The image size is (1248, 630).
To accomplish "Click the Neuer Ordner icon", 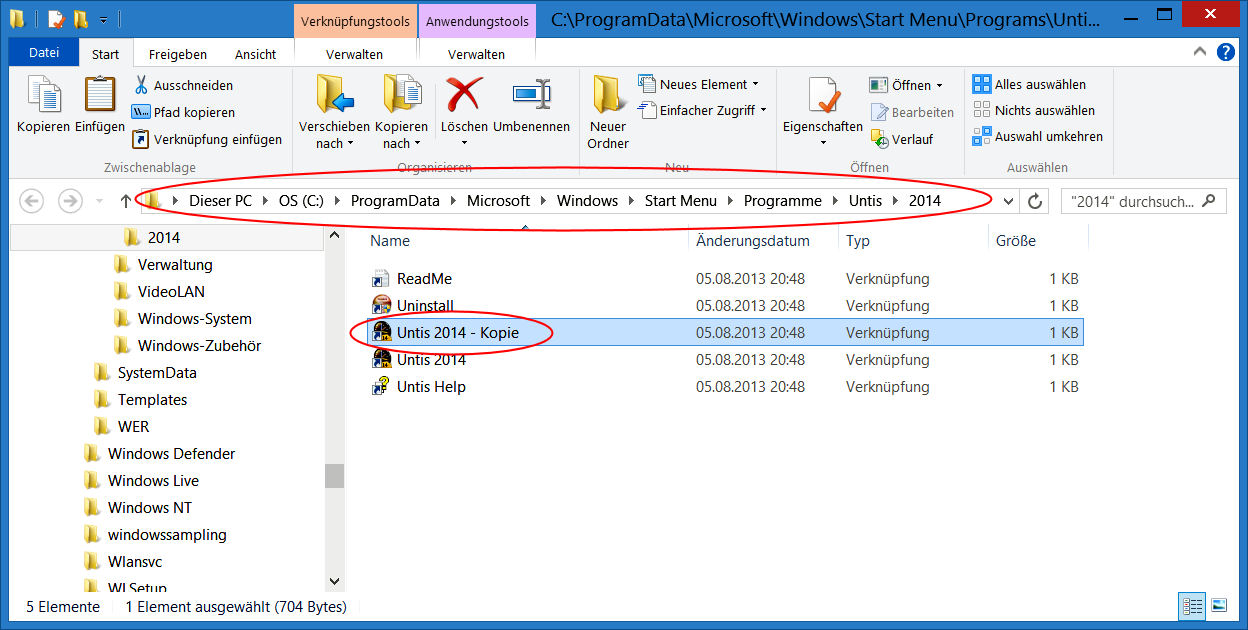I will click(608, 96).
